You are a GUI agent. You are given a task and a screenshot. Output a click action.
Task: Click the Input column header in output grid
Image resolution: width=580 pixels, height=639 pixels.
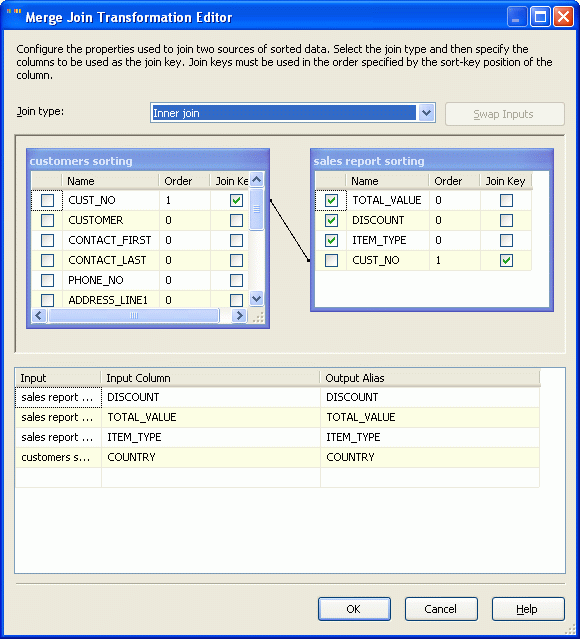(x=58, y=378)
